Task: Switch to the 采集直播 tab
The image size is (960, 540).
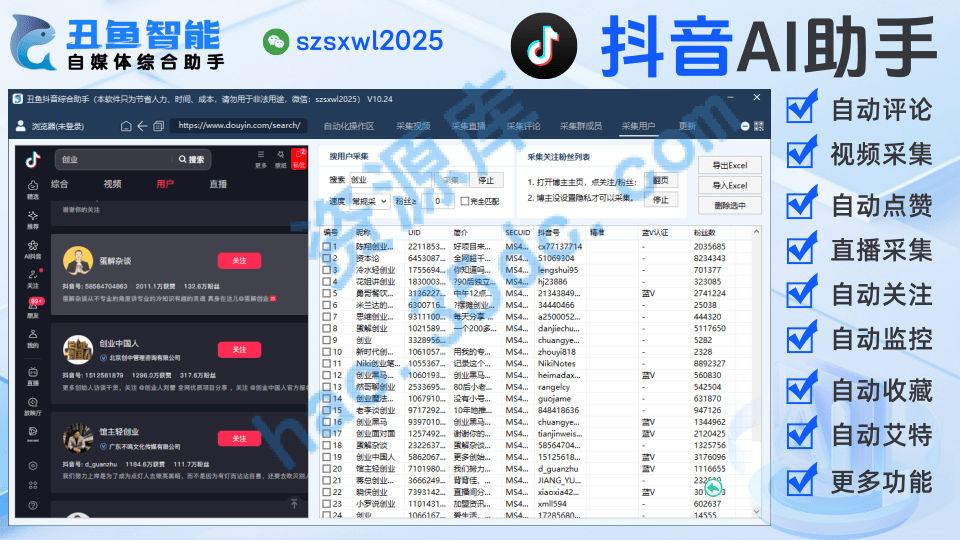Action: (x=468, y=126)
